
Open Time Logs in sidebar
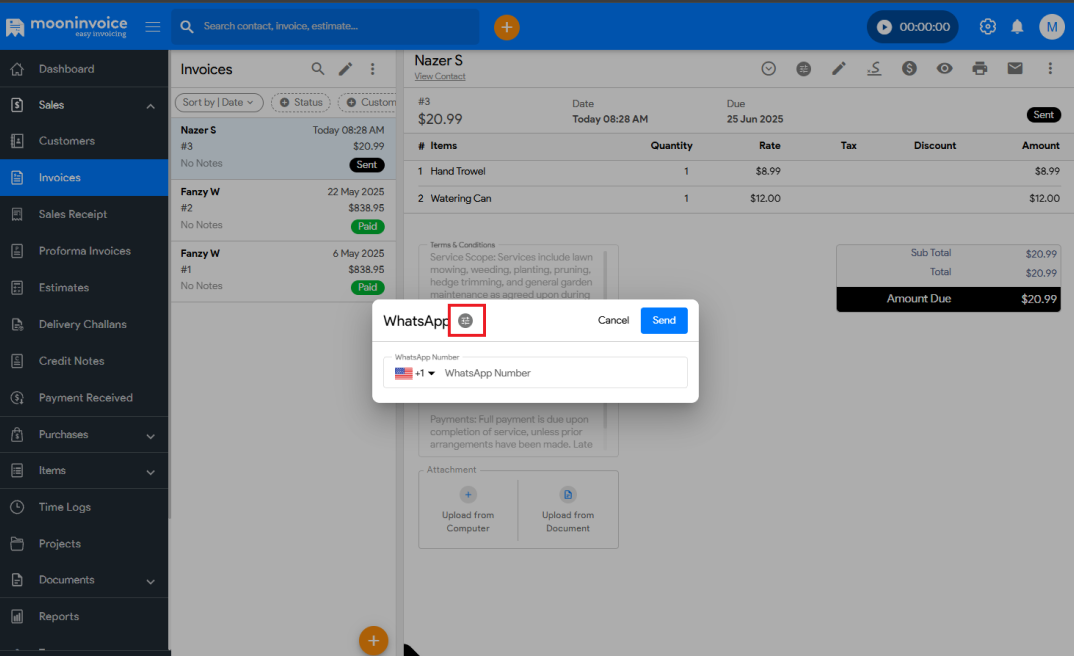pos(84,507)
